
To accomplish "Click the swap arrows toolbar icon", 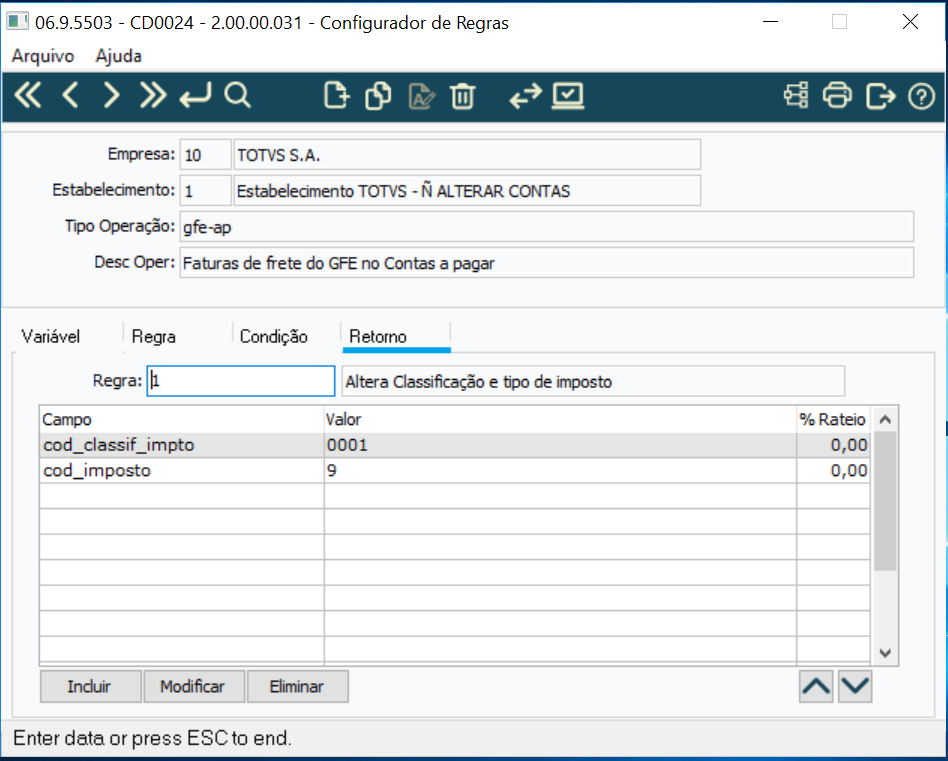I will pyautogui.click(x=525, y=96).
